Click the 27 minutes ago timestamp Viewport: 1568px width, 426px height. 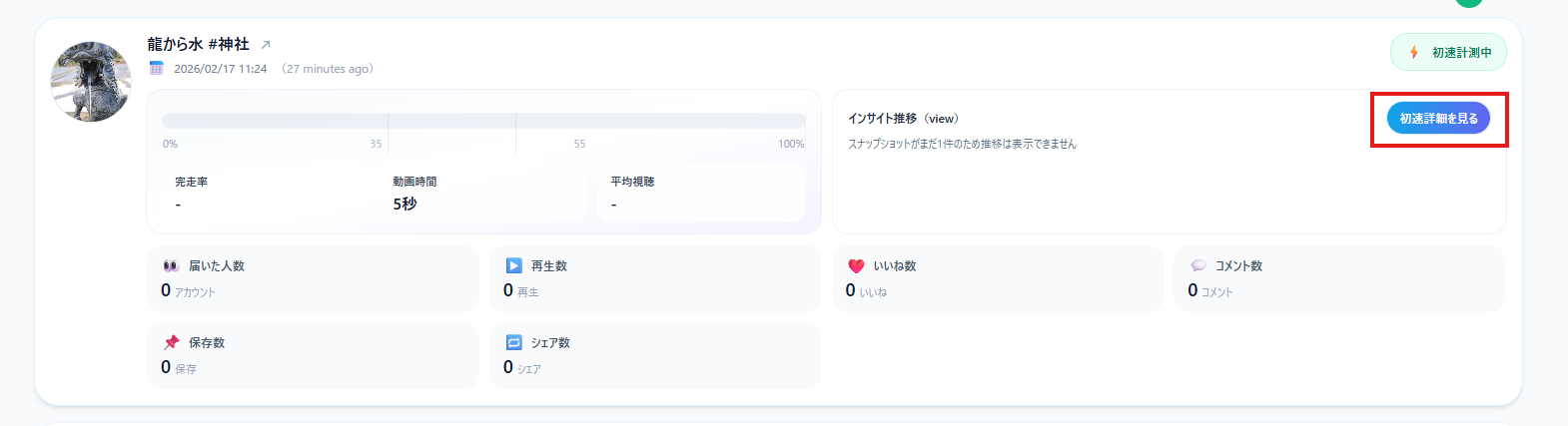tap(328, 69)
